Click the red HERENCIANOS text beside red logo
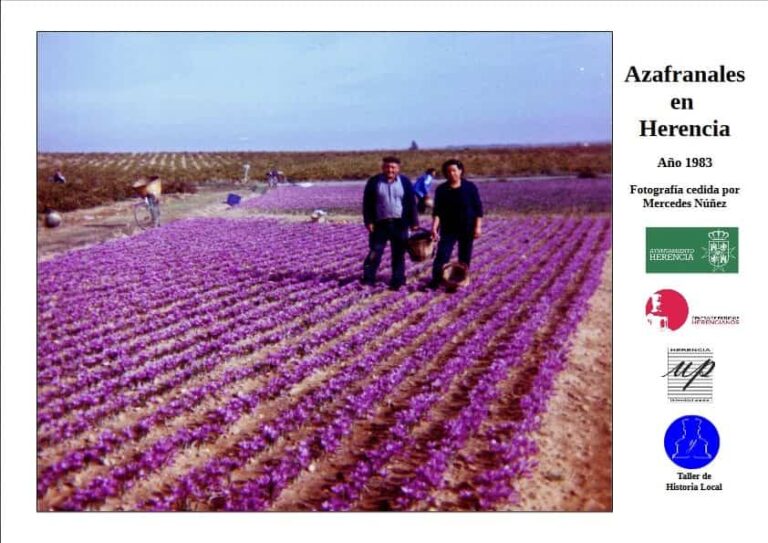The width and height of the screenshot is (768, 543). (x=715, y=321)
